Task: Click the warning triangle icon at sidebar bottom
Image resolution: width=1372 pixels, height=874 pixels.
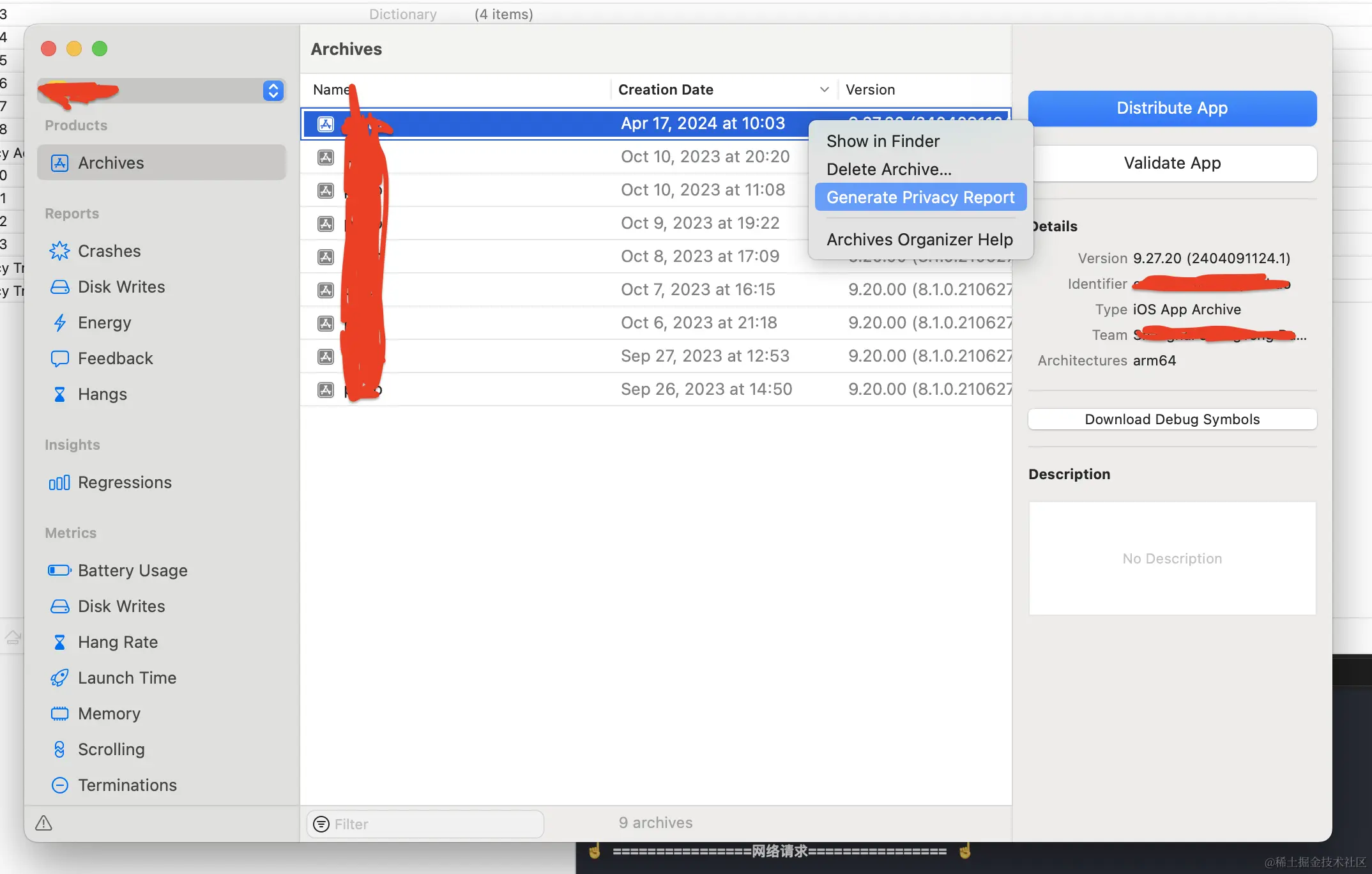Action: [x=43, y=823]
